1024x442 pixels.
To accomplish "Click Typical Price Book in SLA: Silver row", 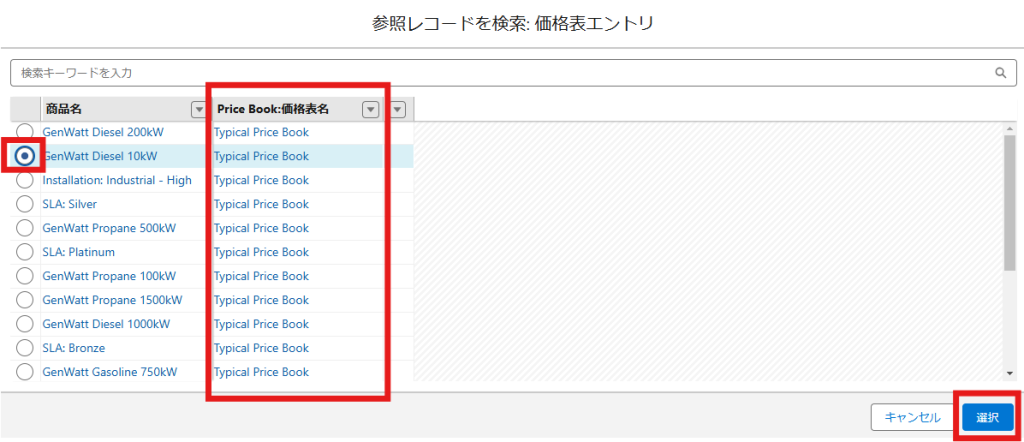I will click(x=261, y=204).
